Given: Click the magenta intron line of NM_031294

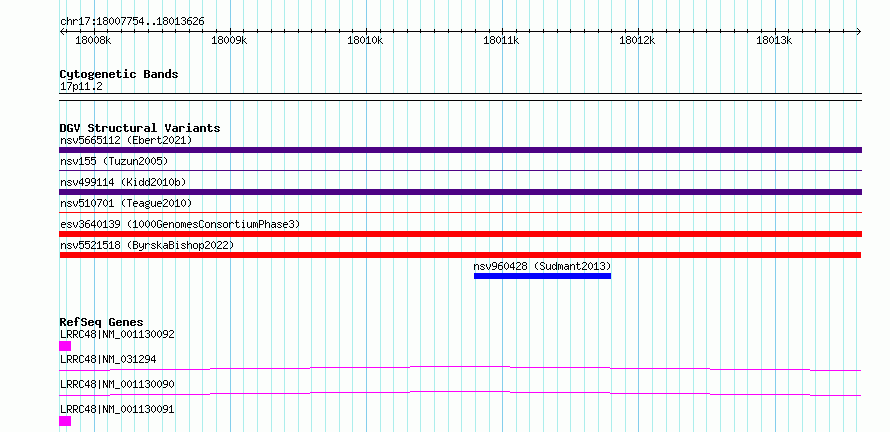Looking at the screenshot, I should click(460, 368).
